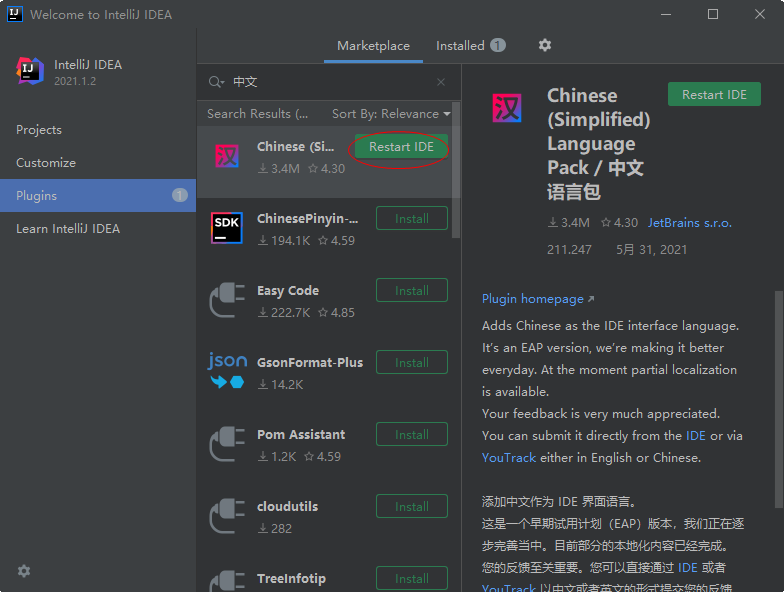
Task: Open the Sort By: Relevance dropdown
Action: coord(391,114)
